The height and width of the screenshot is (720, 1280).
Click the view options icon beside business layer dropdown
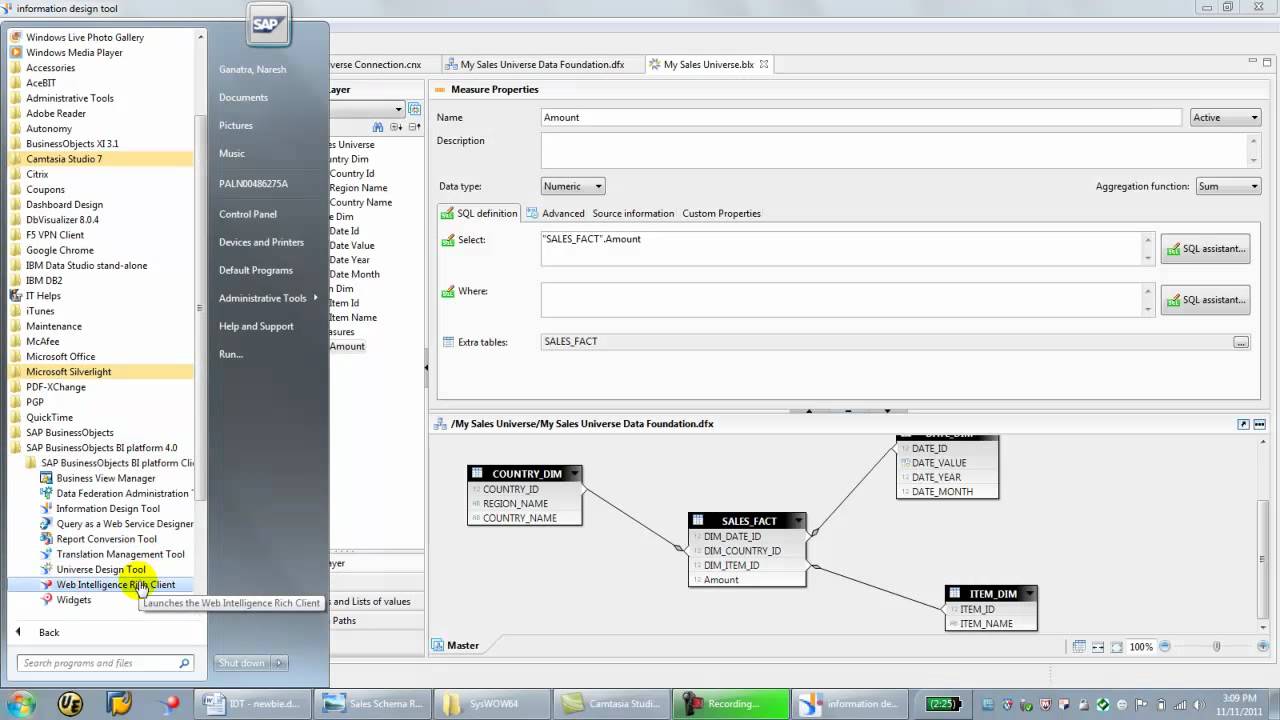[414, 109]
